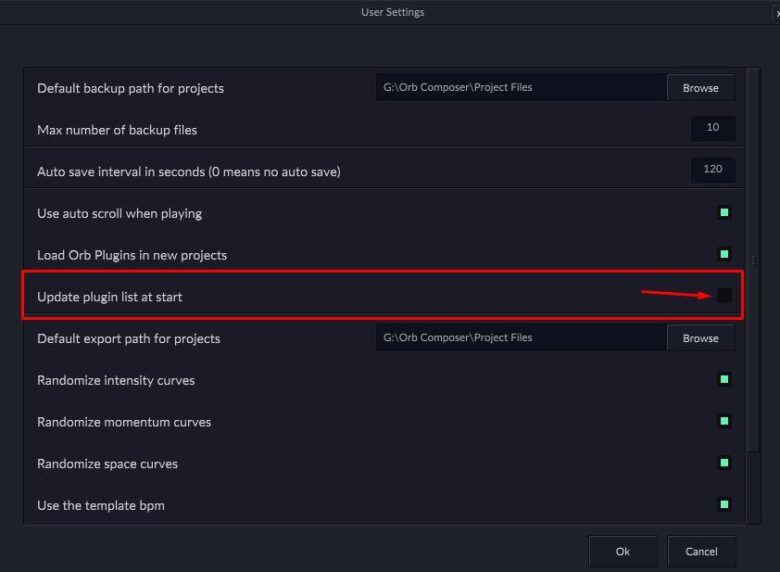Click the User Settings title bar

click(392, 12)
